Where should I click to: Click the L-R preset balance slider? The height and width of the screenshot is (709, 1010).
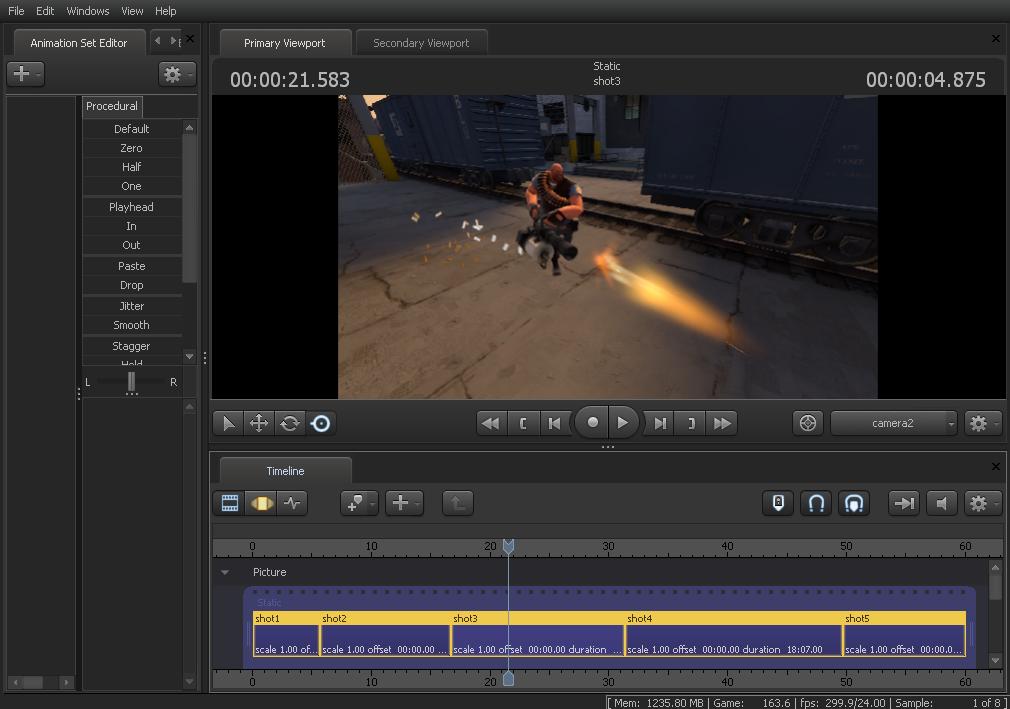(x=131, y=382)
